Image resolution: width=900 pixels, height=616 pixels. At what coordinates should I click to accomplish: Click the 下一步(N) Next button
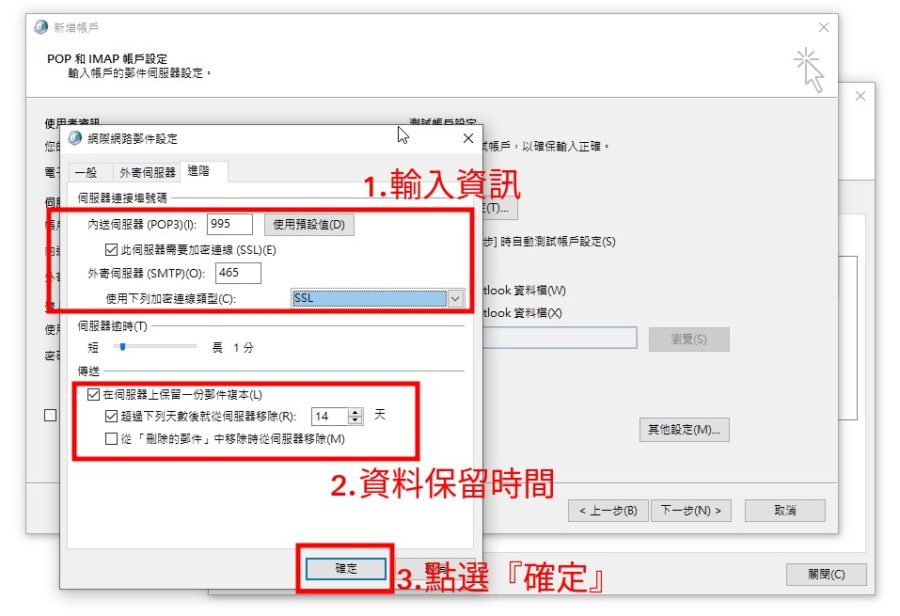click(691, 510)
